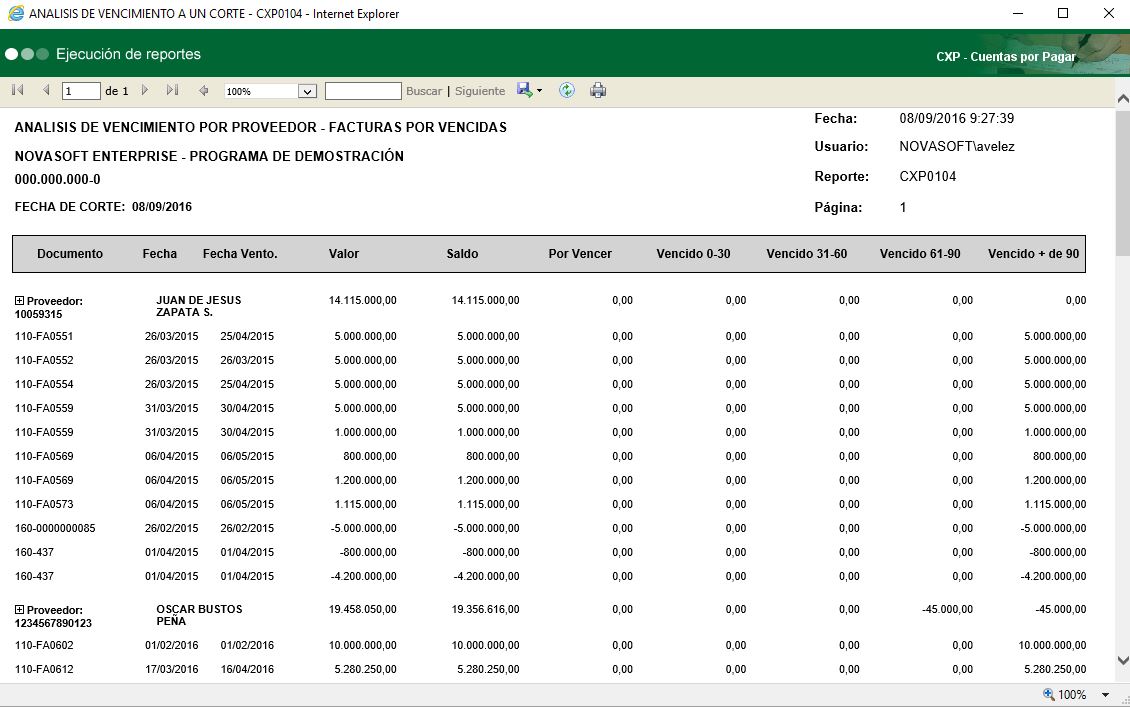1130x707 pixels.
Task: Click the current page number field
Action: [80, 91]
